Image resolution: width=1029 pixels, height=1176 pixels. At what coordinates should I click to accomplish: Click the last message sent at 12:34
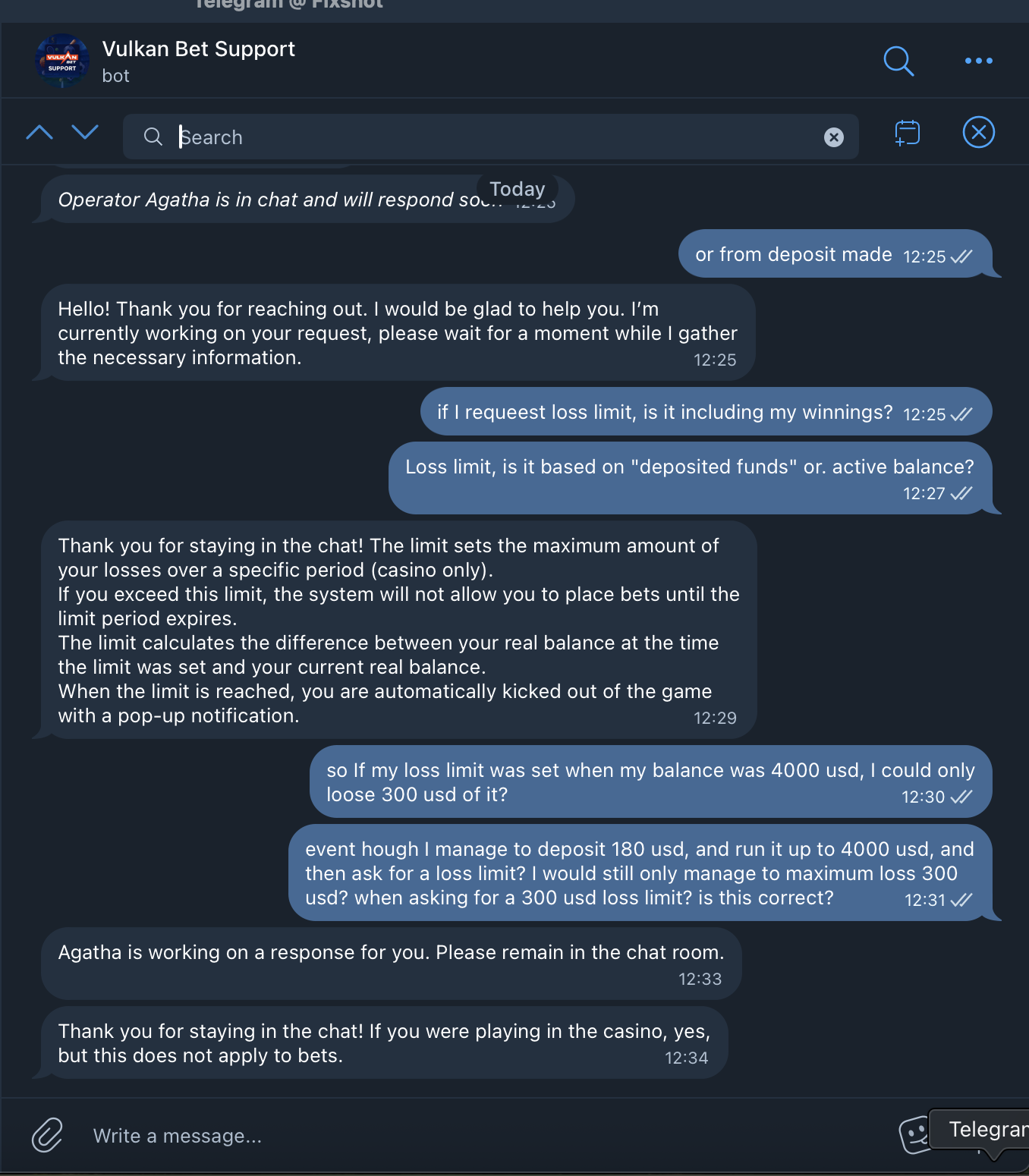click(x=383, y=1043)
